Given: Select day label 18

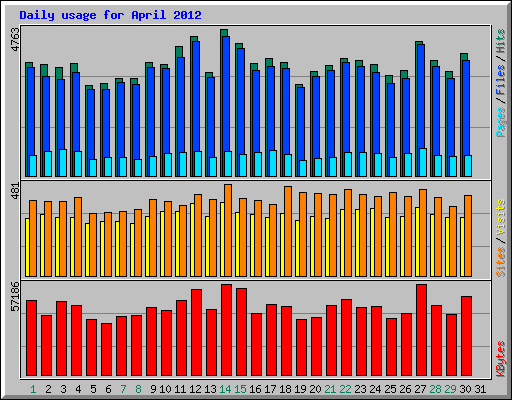Looking at the screenshot, I should (285, 389).
